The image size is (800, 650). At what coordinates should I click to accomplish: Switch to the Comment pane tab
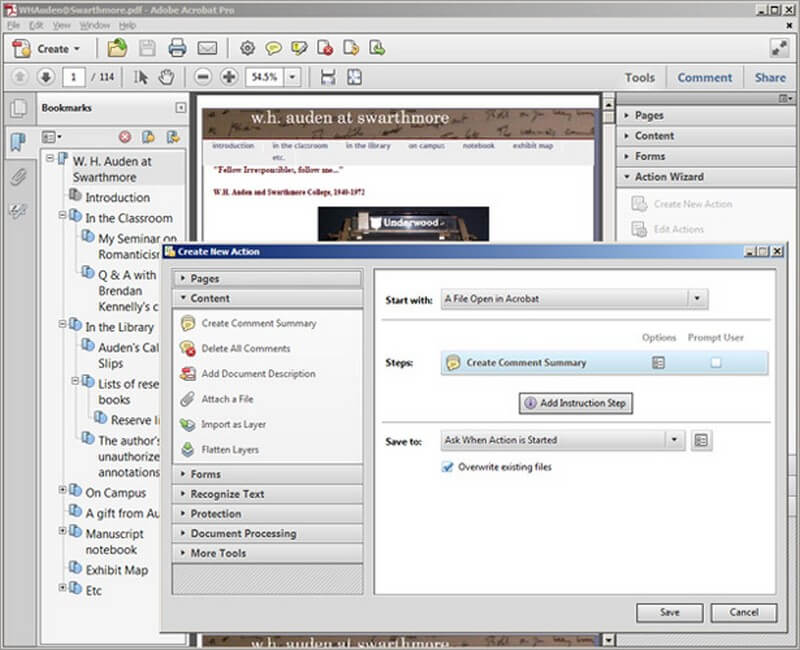point(705,78)
